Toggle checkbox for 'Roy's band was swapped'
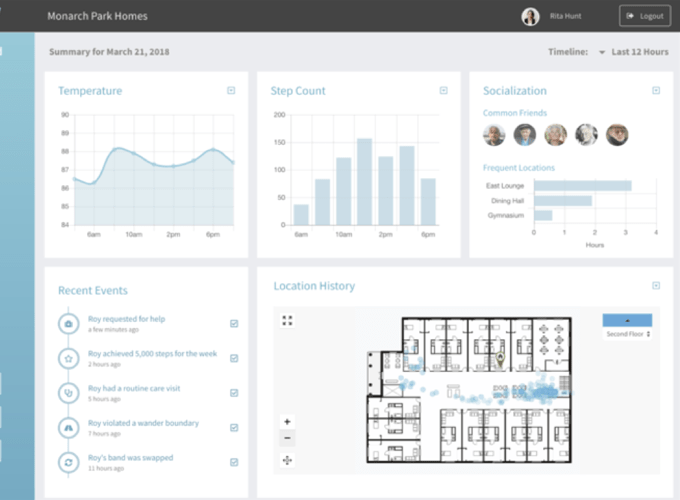This screenshot has width=680, height=500. [234, 462]
